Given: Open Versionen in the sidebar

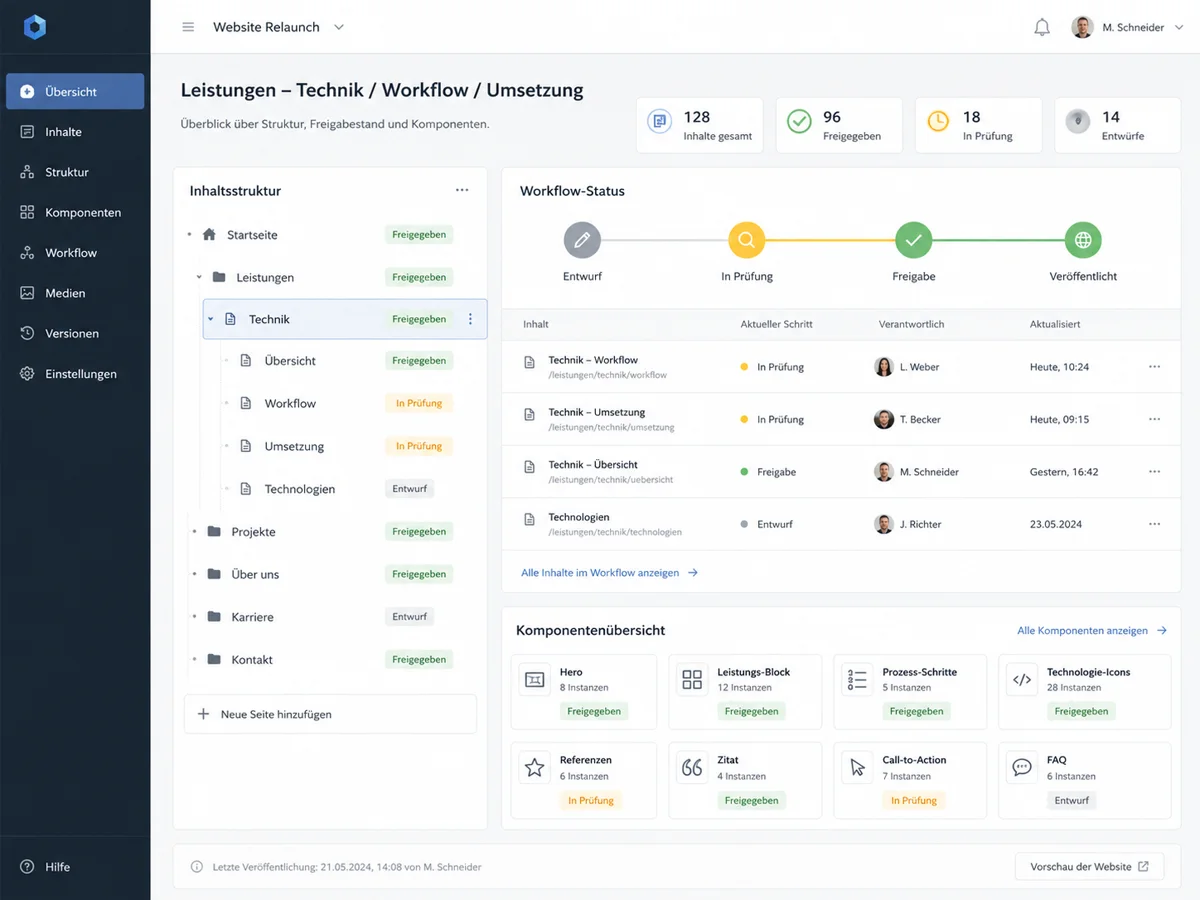Looking at the screenshot, I should pos(75,333).
